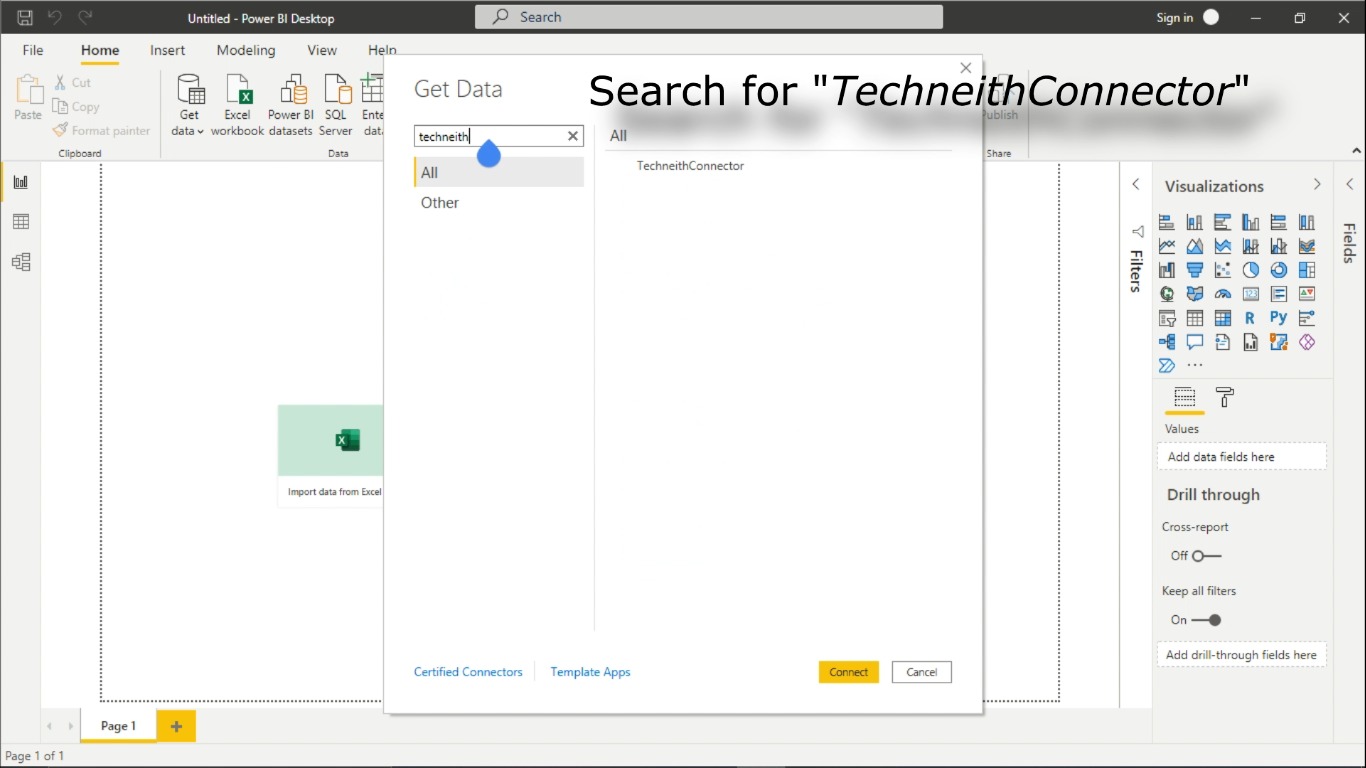Import an Excel workbook from the ribbon
Viewport: 1366px width, 768px height.
click(x=237, y=106)
